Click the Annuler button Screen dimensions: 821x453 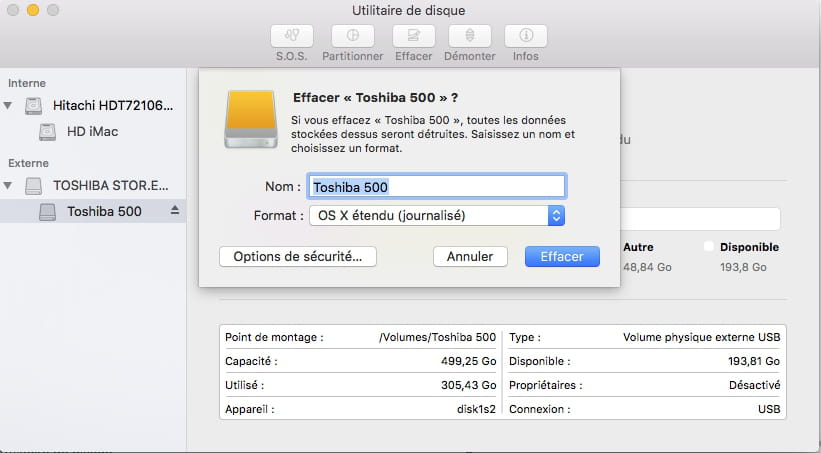(x=470, y=257)
